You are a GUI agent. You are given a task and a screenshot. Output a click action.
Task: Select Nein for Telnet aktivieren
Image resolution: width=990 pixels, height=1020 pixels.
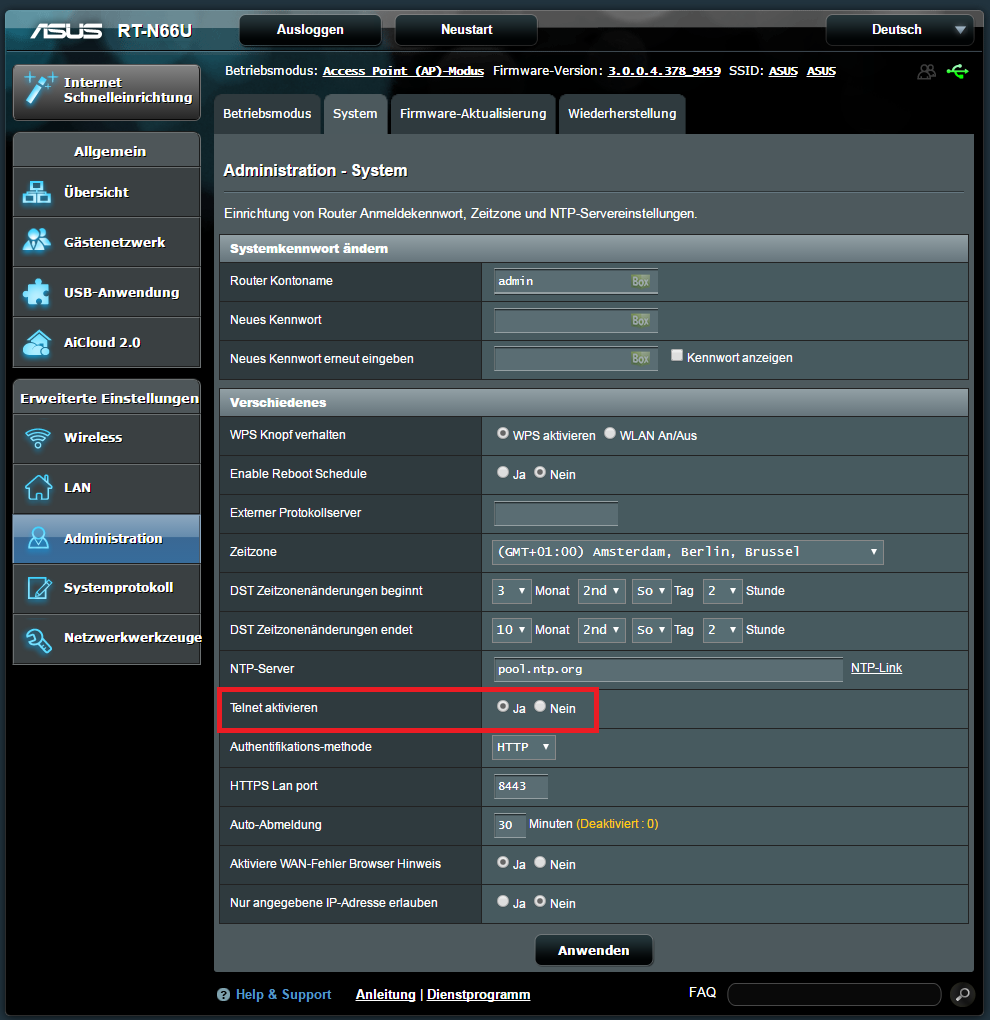click(540, 707)
